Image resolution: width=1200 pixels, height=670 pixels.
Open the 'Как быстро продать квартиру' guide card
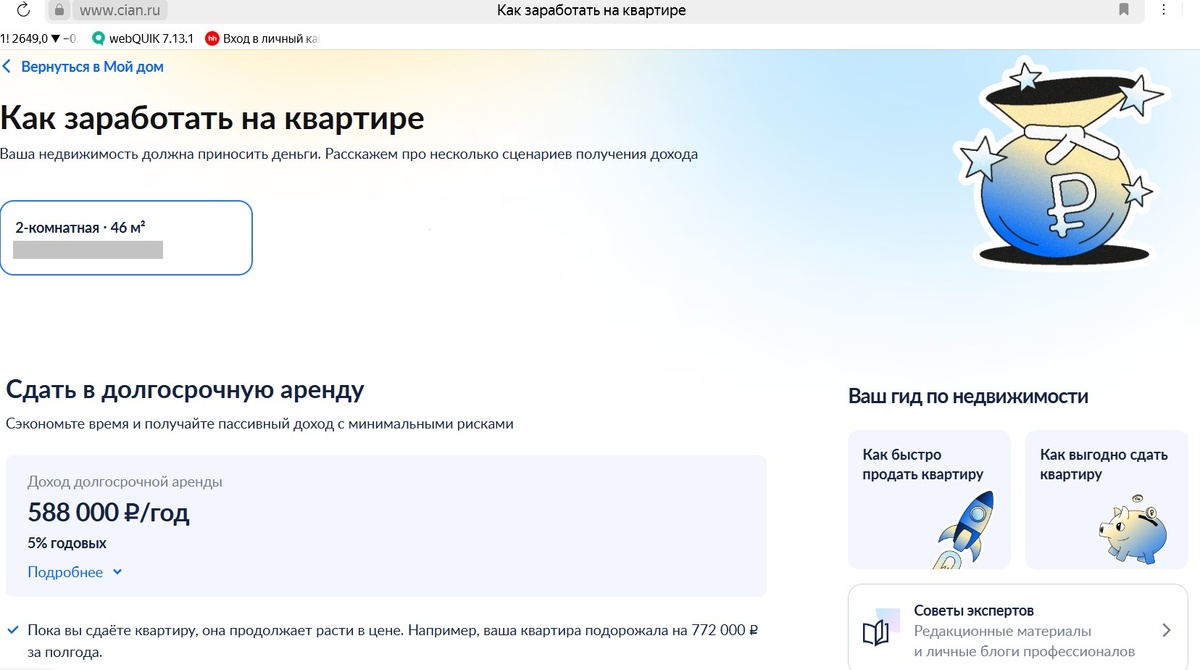(929, 500)
